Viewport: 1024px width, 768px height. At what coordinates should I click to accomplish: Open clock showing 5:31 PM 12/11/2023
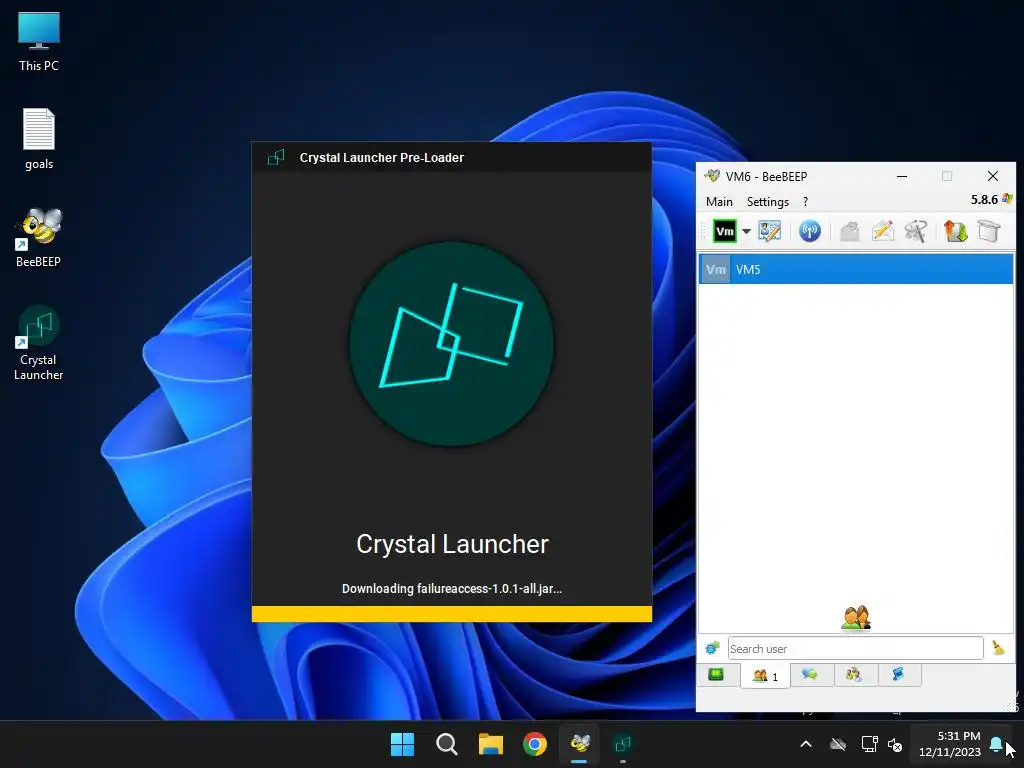click(950, 744)
